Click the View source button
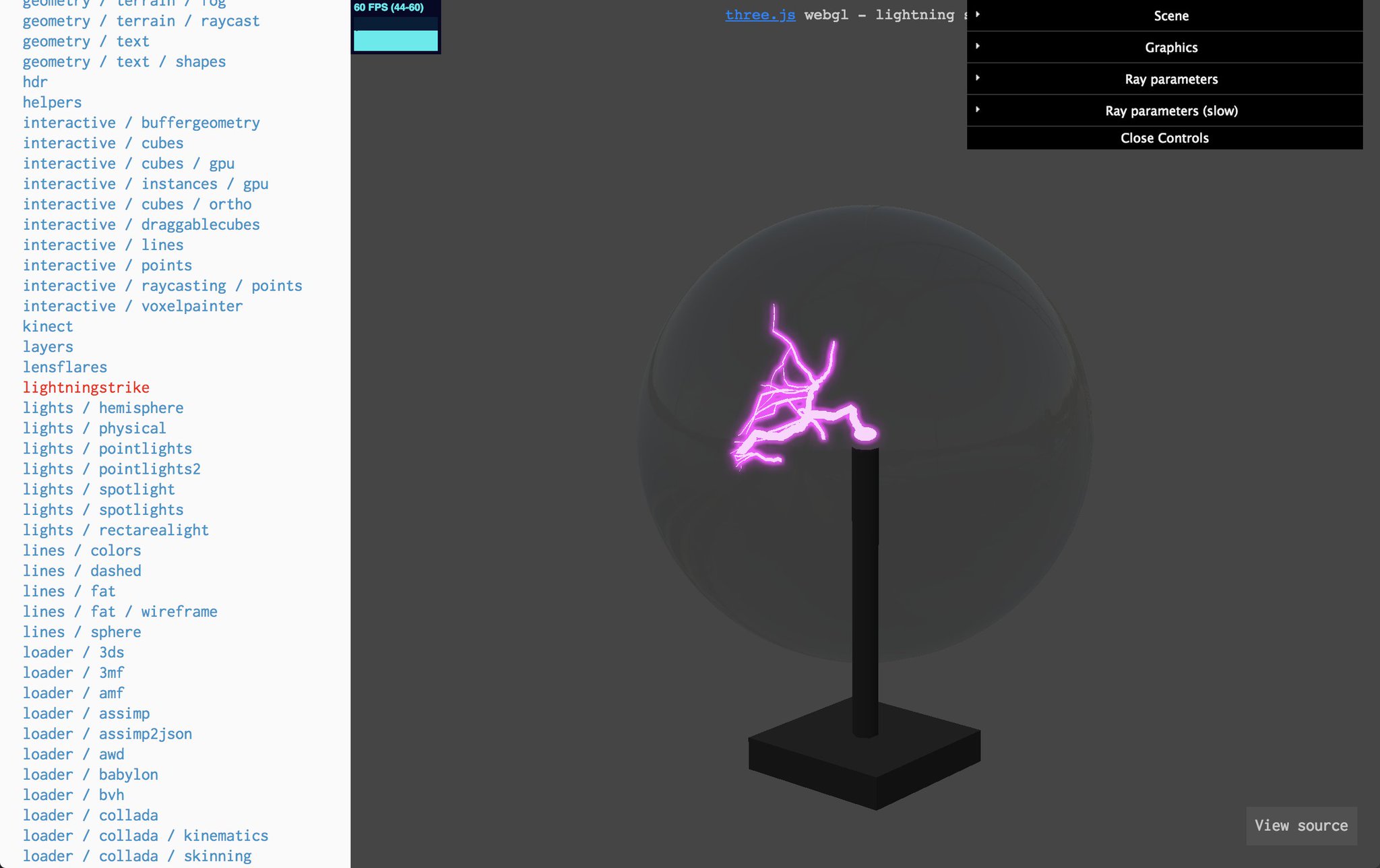This screenshot has width=1380, height=868. 1300,826
